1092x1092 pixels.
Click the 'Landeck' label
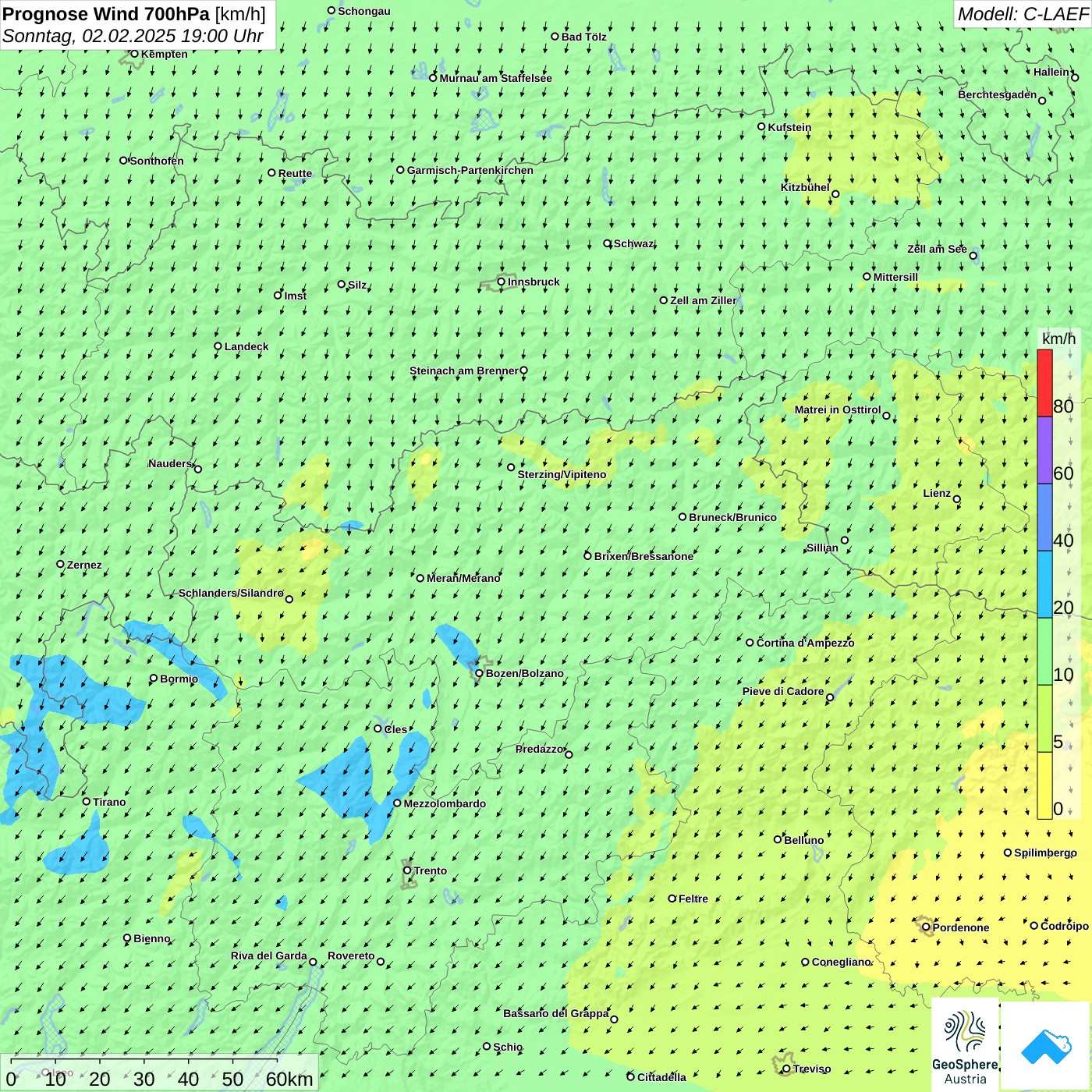tap(246, 346)
